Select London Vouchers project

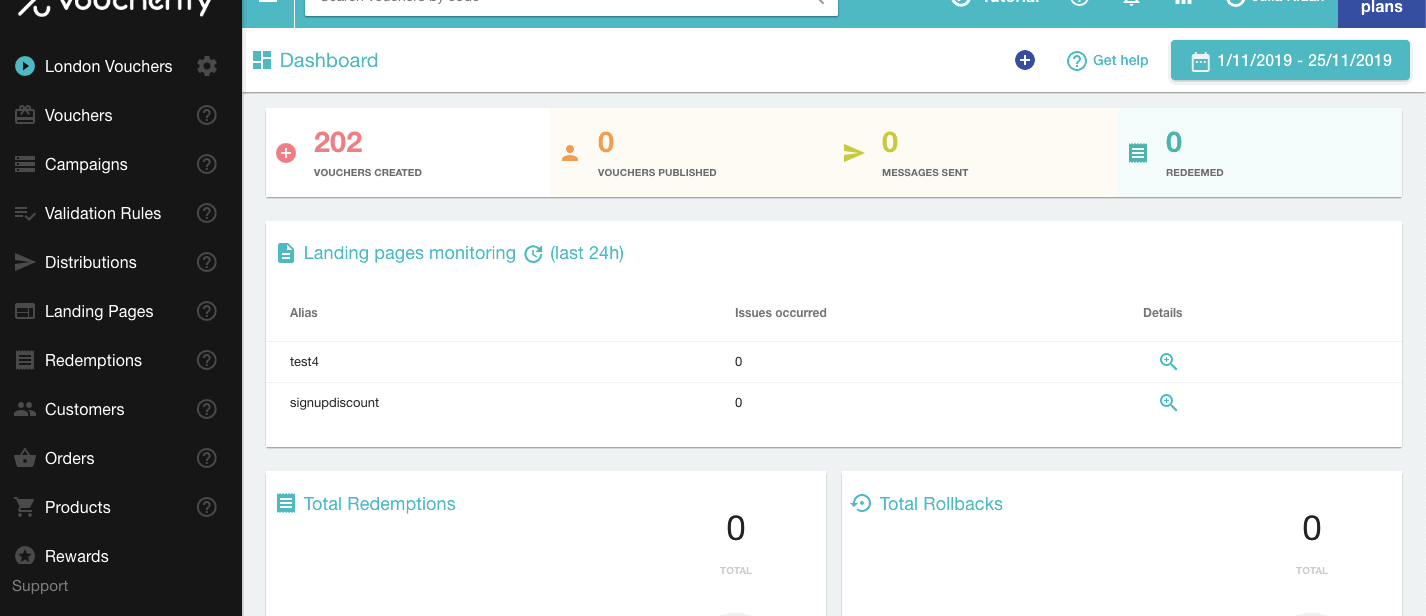[x=108, y=66]
